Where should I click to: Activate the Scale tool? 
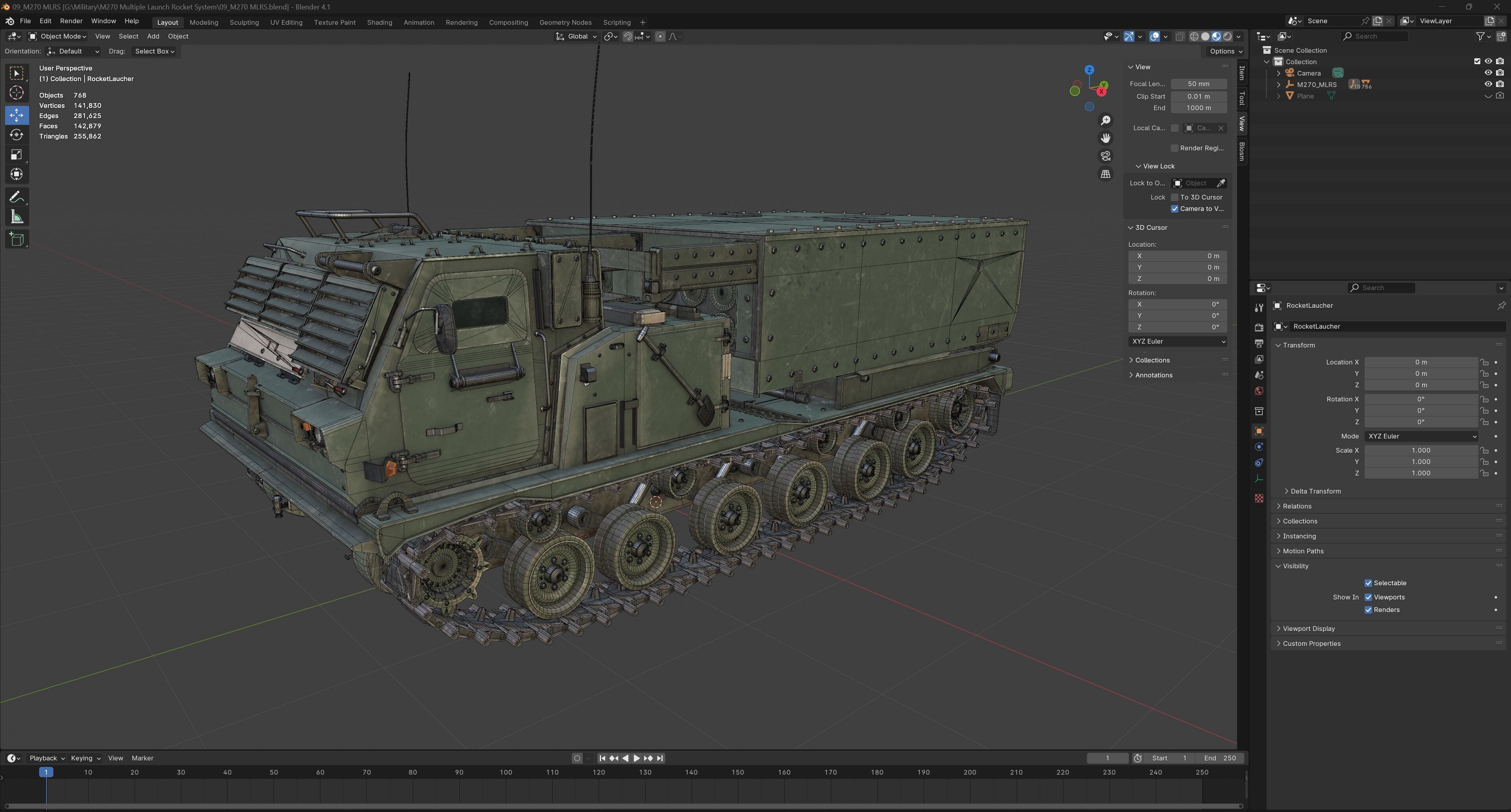point(17,155)
